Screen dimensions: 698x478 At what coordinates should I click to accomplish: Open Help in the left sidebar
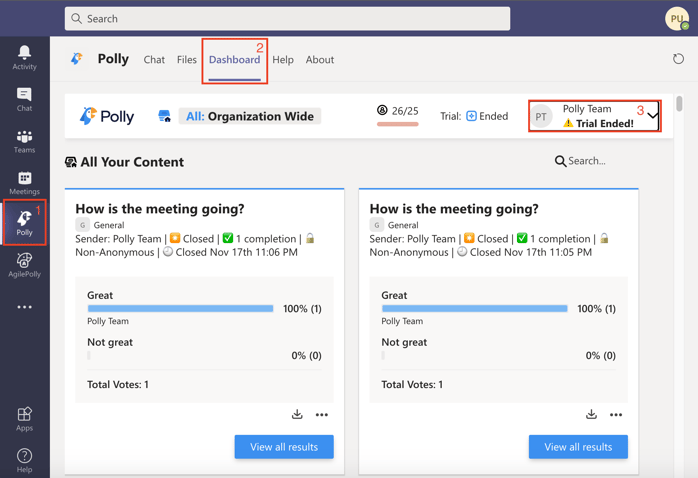coord(24,461)
